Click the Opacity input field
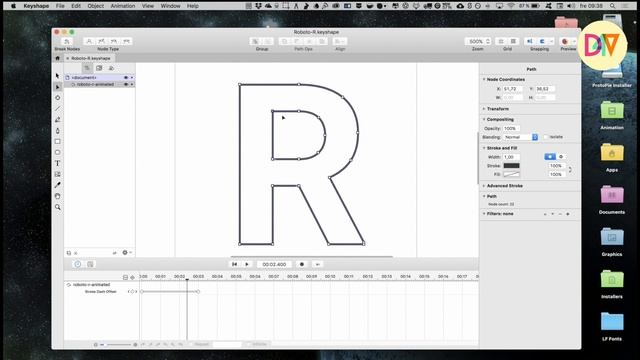 [x=511, y=129]
